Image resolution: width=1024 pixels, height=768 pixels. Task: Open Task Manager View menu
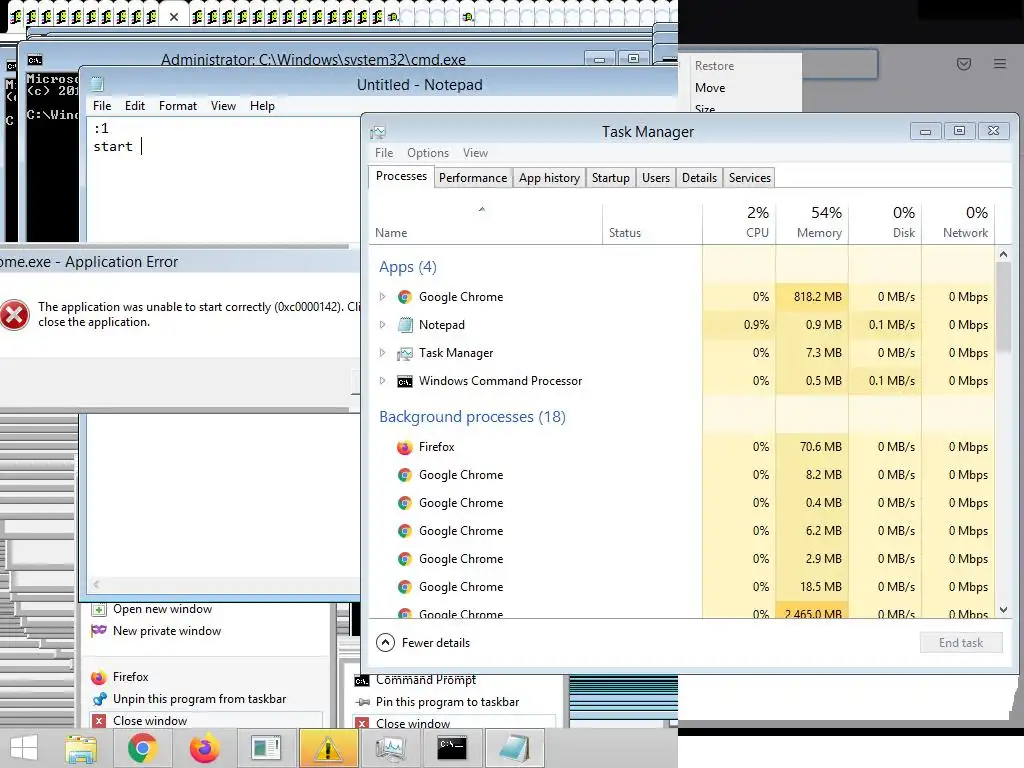point(475,153)
